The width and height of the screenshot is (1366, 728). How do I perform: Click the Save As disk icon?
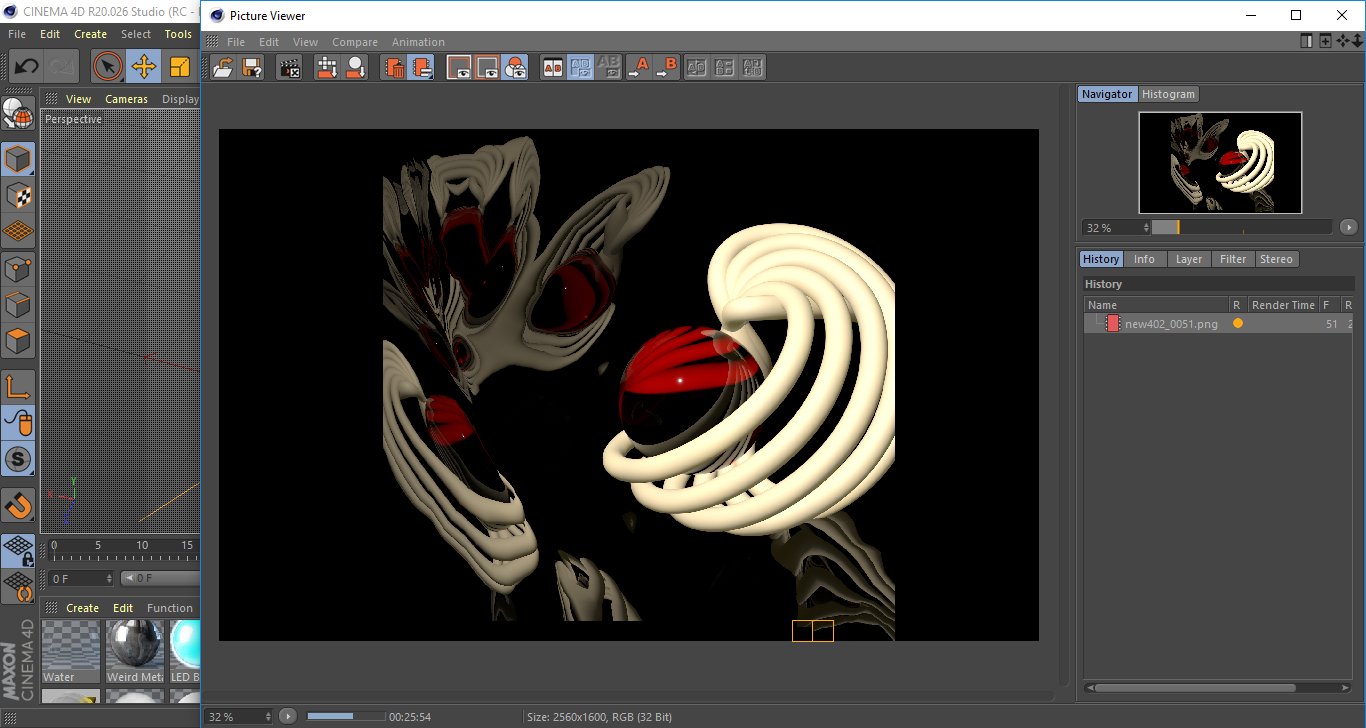coord(252,67)
